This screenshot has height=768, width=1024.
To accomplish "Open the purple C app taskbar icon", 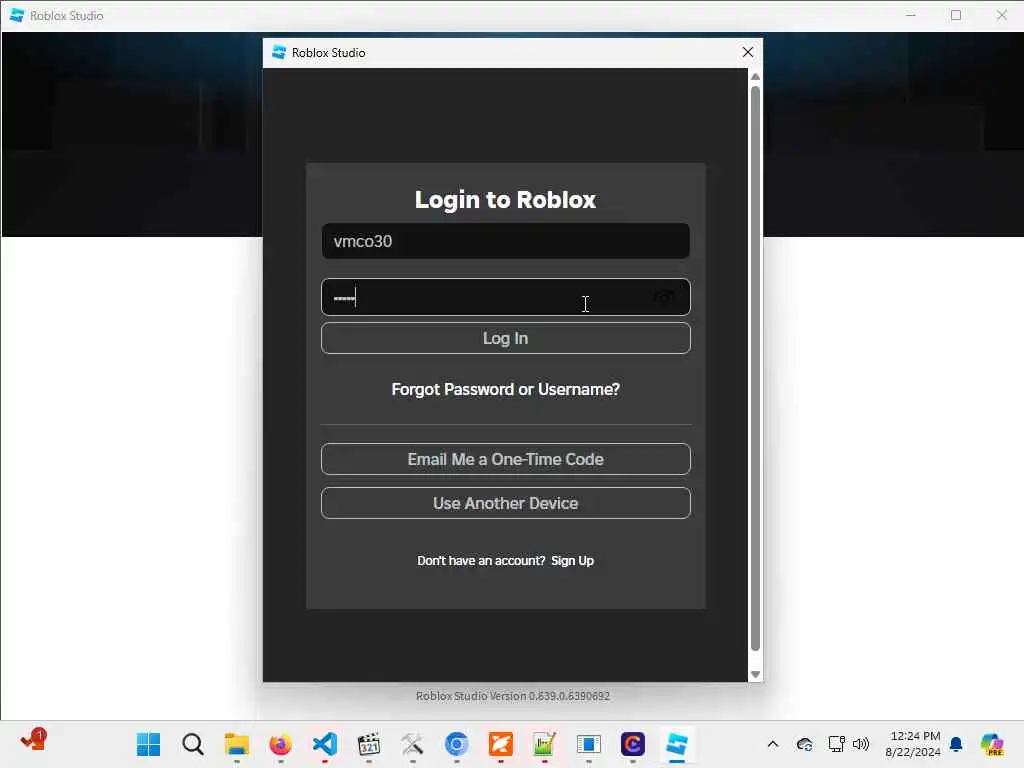I will point(633,744).
